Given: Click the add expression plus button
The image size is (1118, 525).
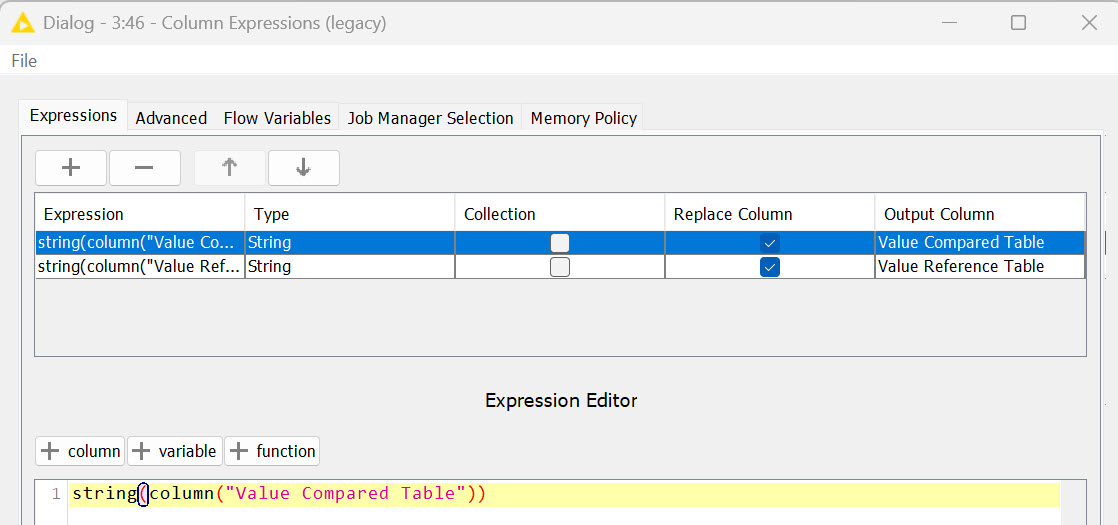Looking at the screenshot, I should [70, 168].
